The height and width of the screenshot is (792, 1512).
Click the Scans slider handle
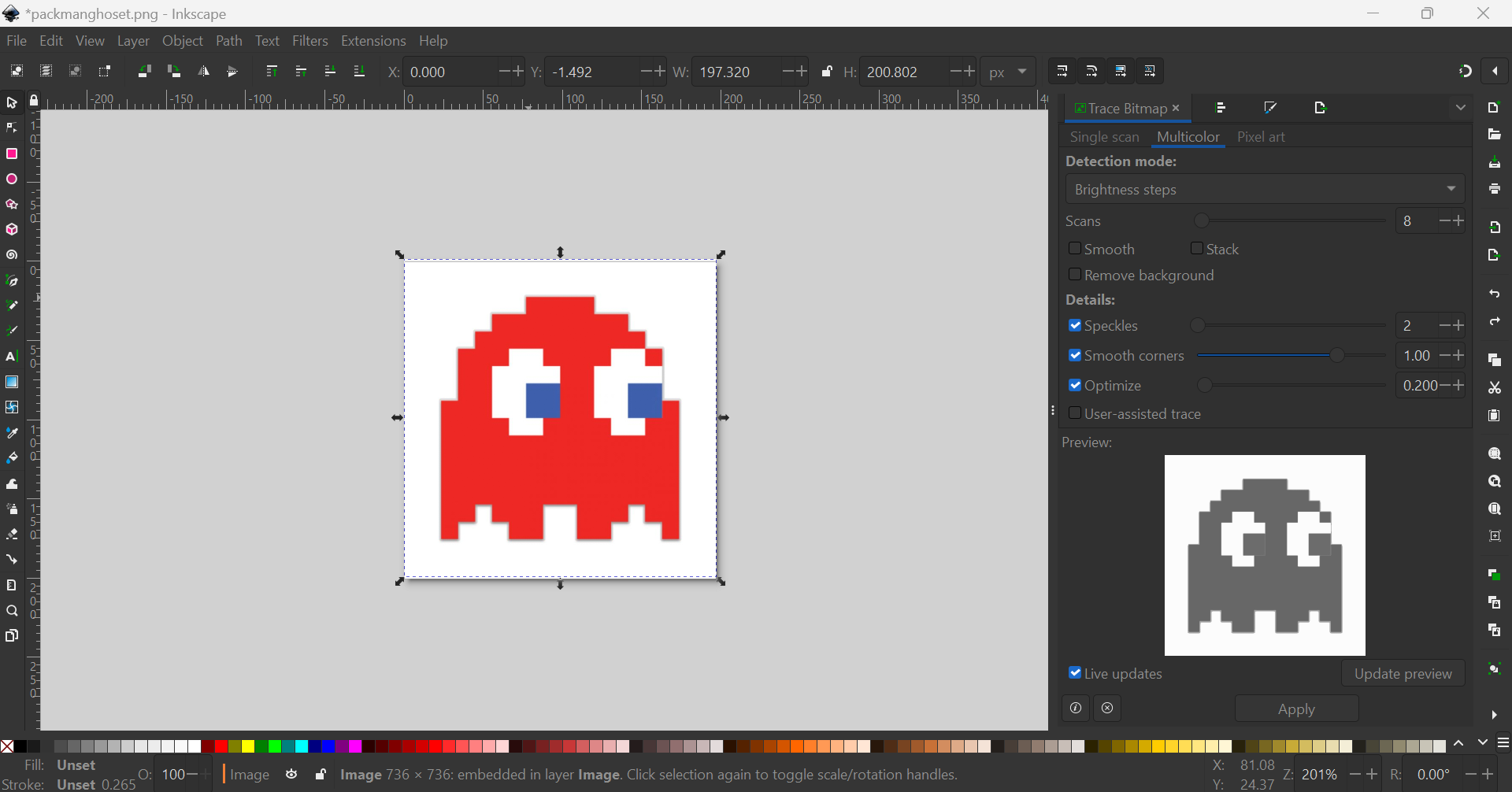click(1202, 221)
